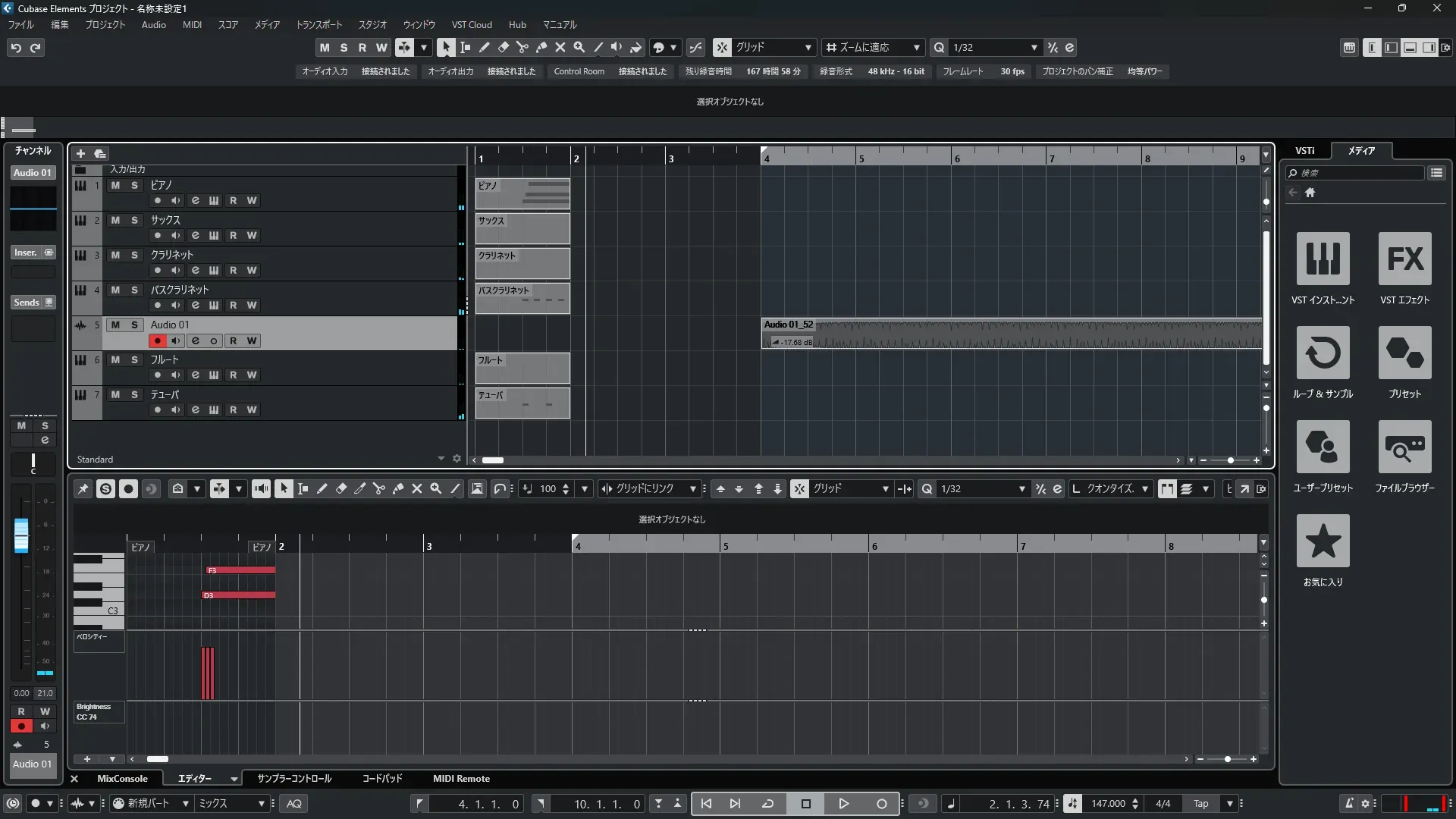Click the Tap tempo button
The height and width of the screenshot is (819, 1456).
1200,804
